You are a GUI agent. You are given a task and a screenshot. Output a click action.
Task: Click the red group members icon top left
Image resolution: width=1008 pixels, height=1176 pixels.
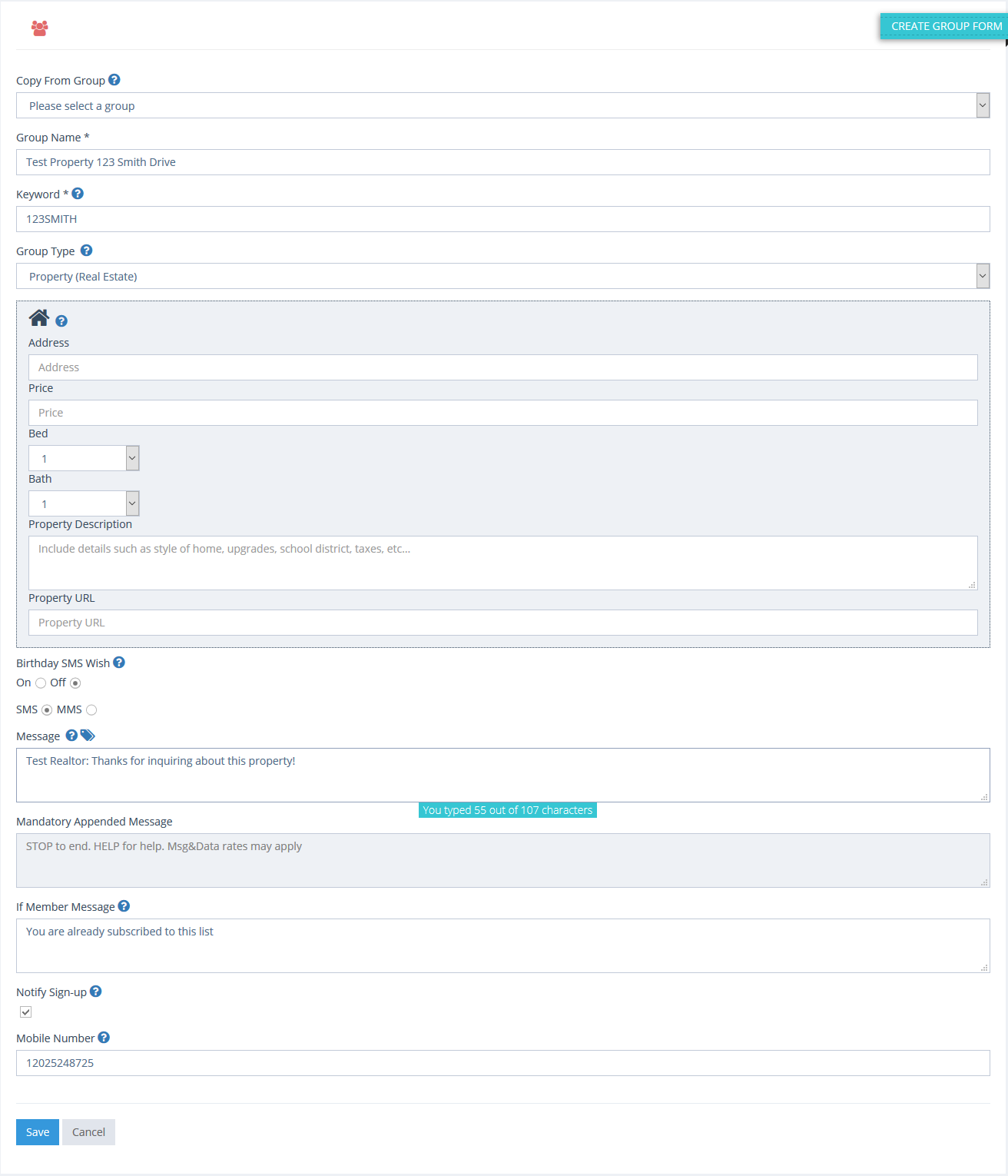pyautogui.click(x=38, y=28)
